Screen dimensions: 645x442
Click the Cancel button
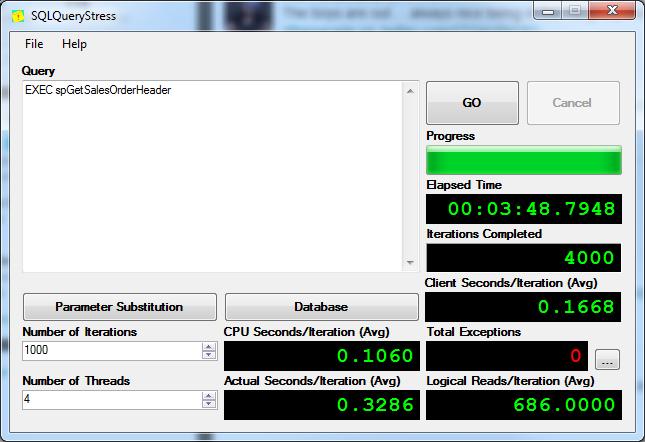tap(573, 103)
